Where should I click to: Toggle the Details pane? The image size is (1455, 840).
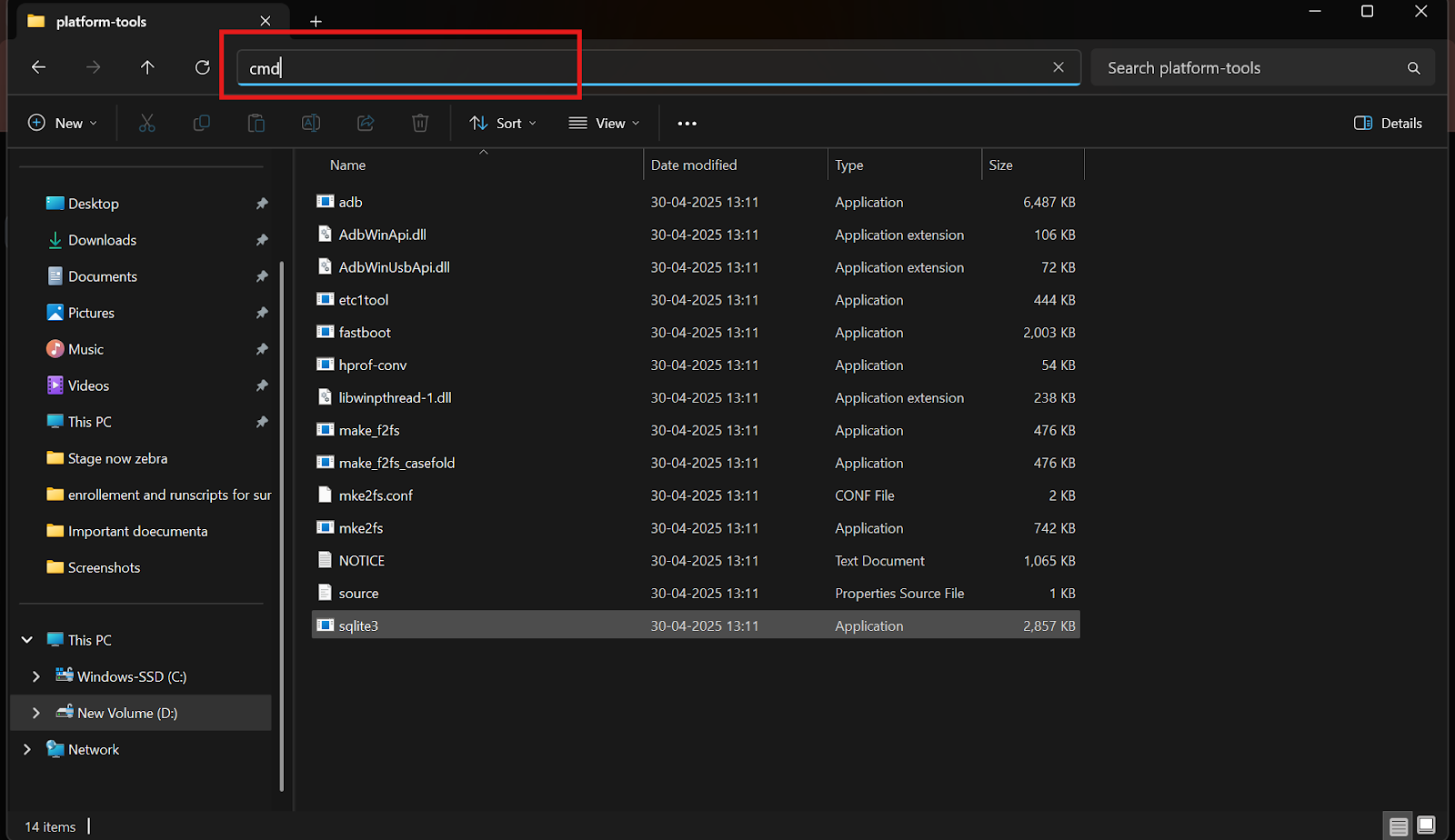(1388, 124)
